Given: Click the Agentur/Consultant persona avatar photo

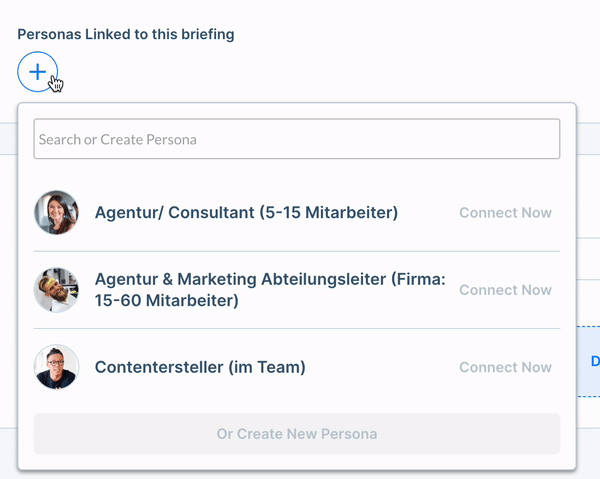Looking at the screenshot, I should point(56,212).
